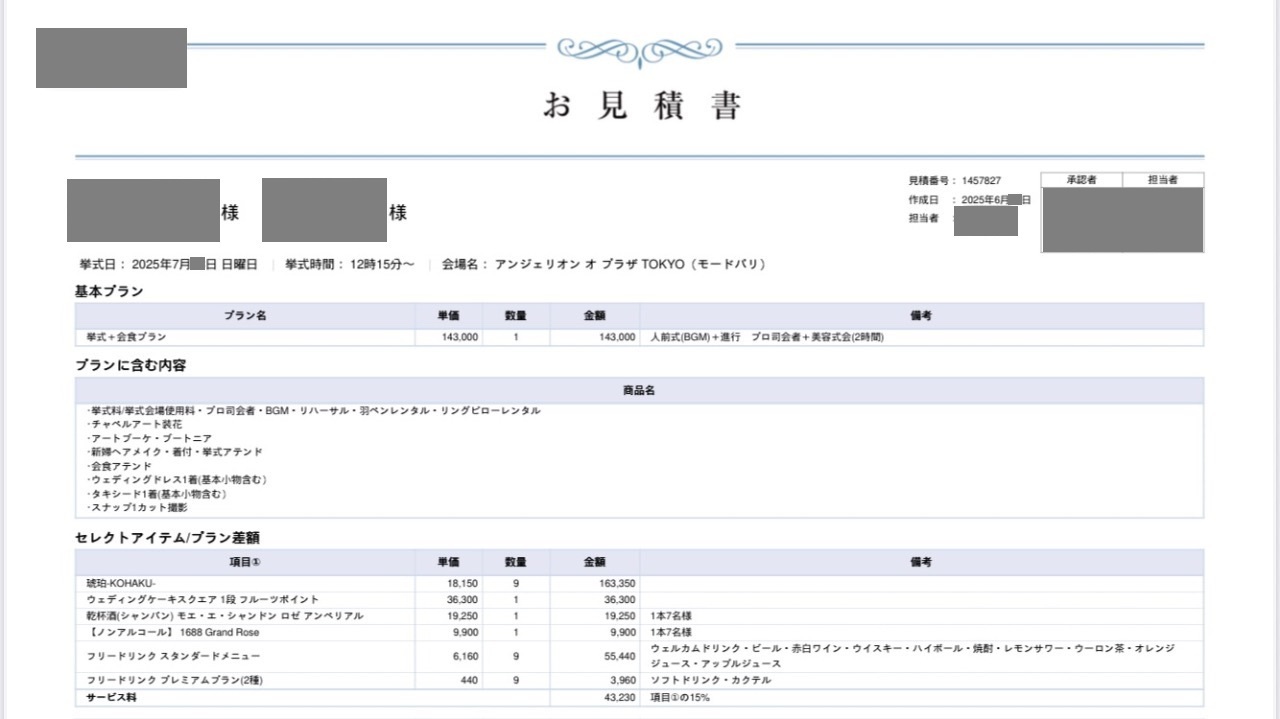Click the セレクトアイテム/プラン差額 heading
1280x719 pixels.
click(x=167, y=538)
